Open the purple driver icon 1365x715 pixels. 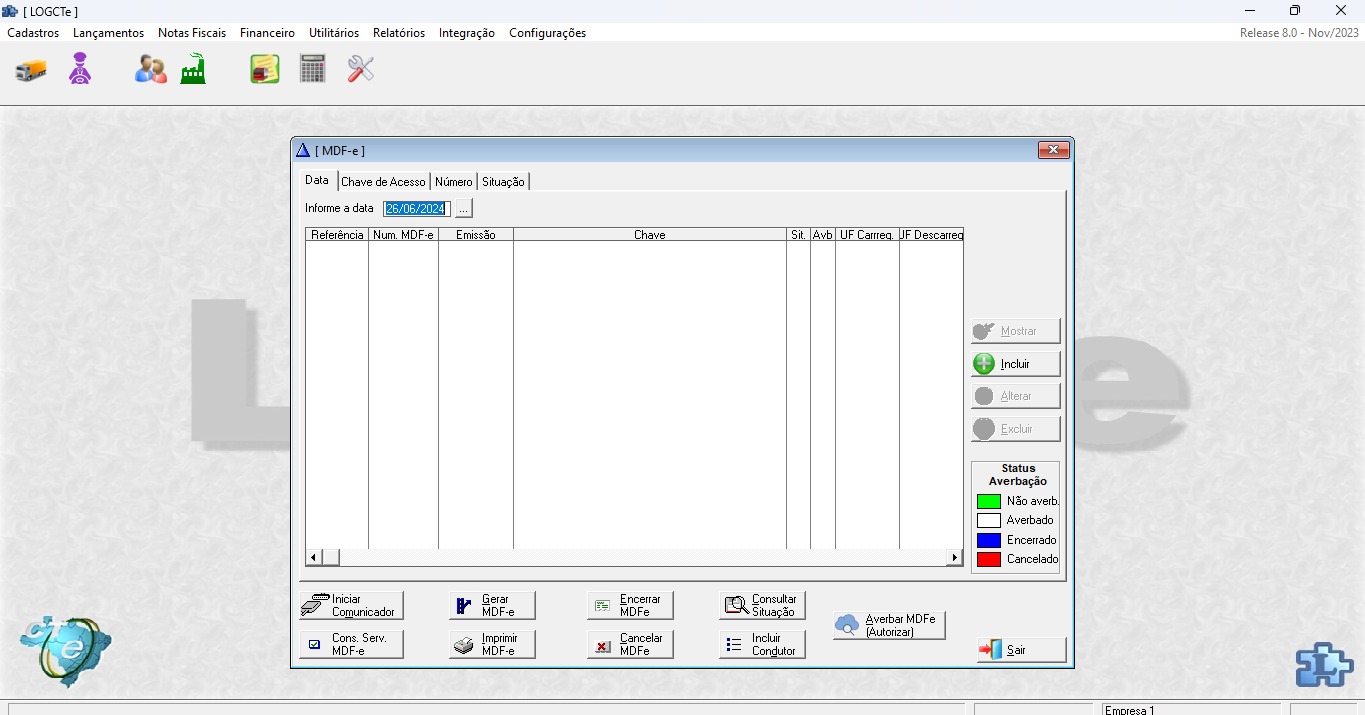[80, 69]
